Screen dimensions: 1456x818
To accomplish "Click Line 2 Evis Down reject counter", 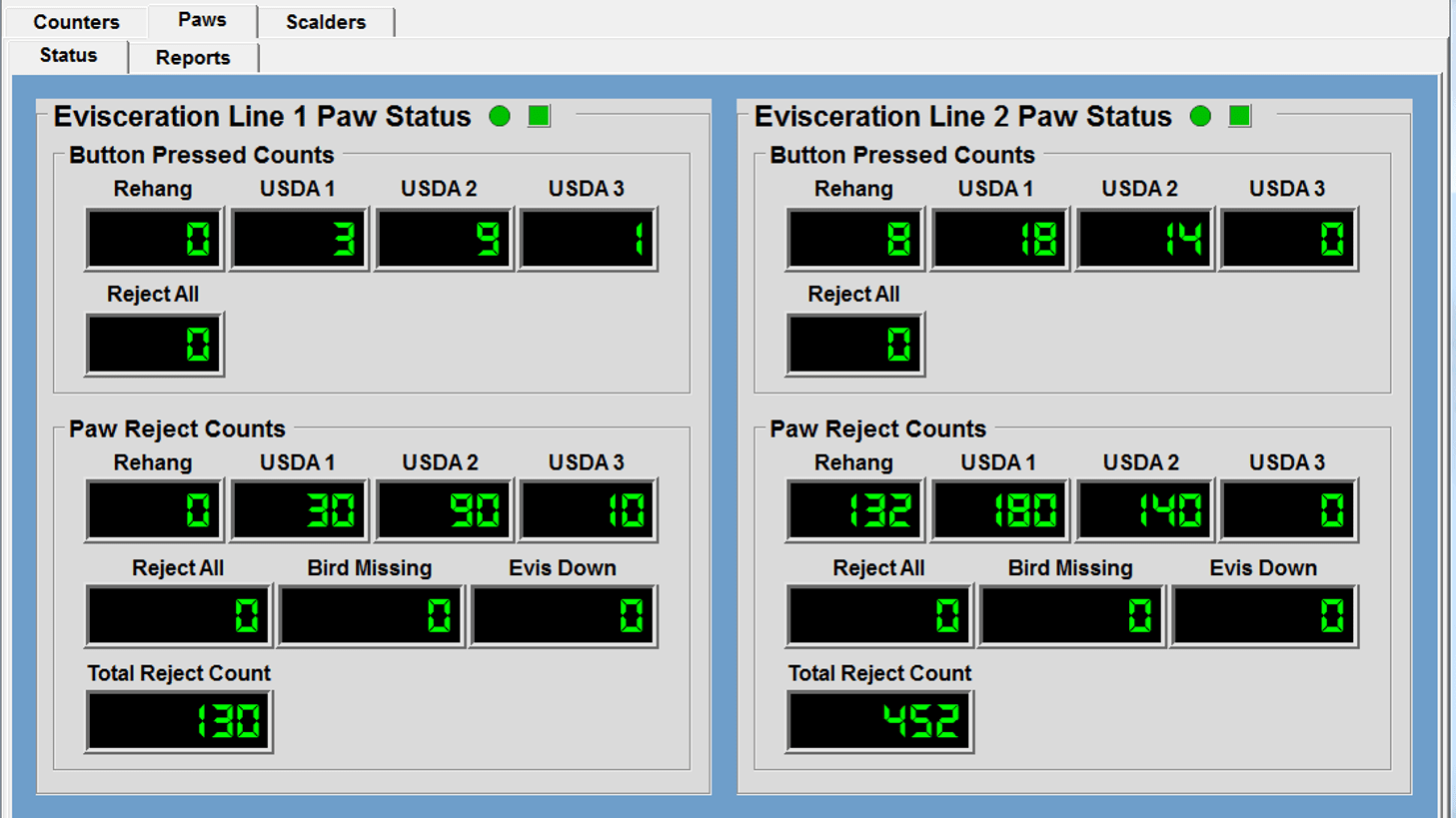I will tap(1263, 616).
